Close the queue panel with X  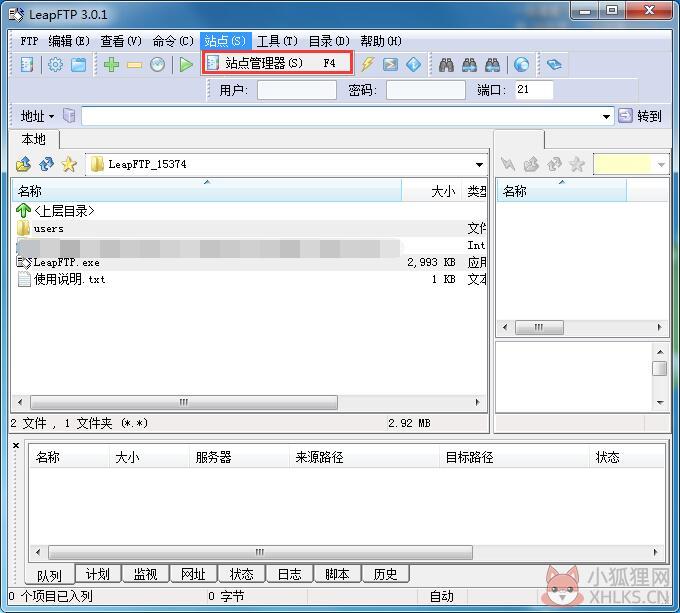coord(16,445)
